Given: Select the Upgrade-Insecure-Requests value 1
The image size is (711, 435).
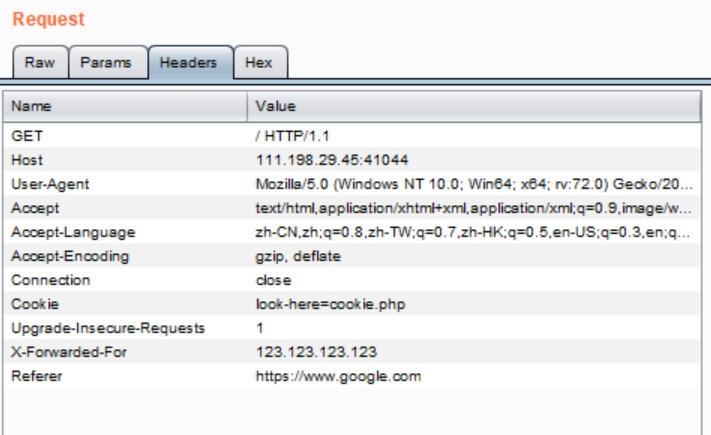Looking at the screenshot, I should (x=474, y=328).
